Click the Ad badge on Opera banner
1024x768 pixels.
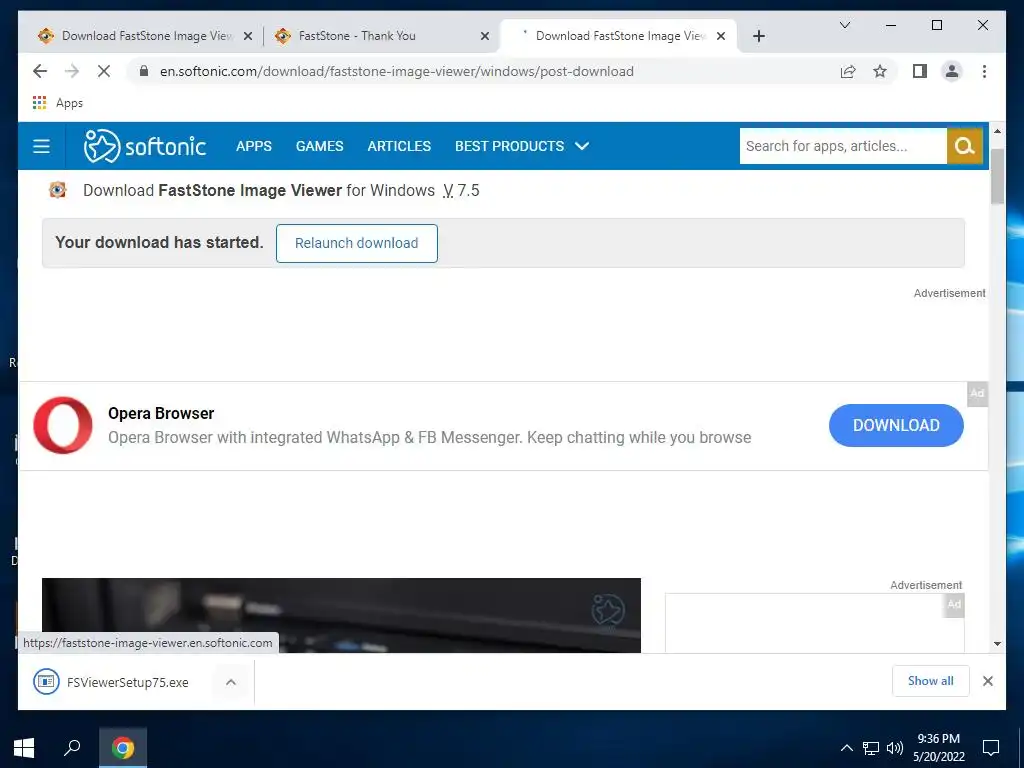(x=977, y=393)
